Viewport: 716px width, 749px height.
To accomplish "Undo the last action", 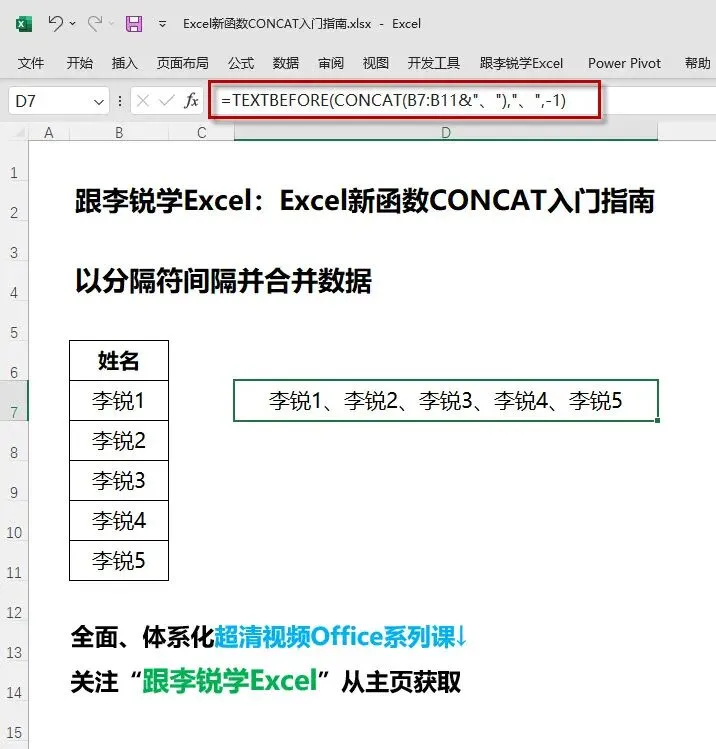I will [x=55, y=23].
